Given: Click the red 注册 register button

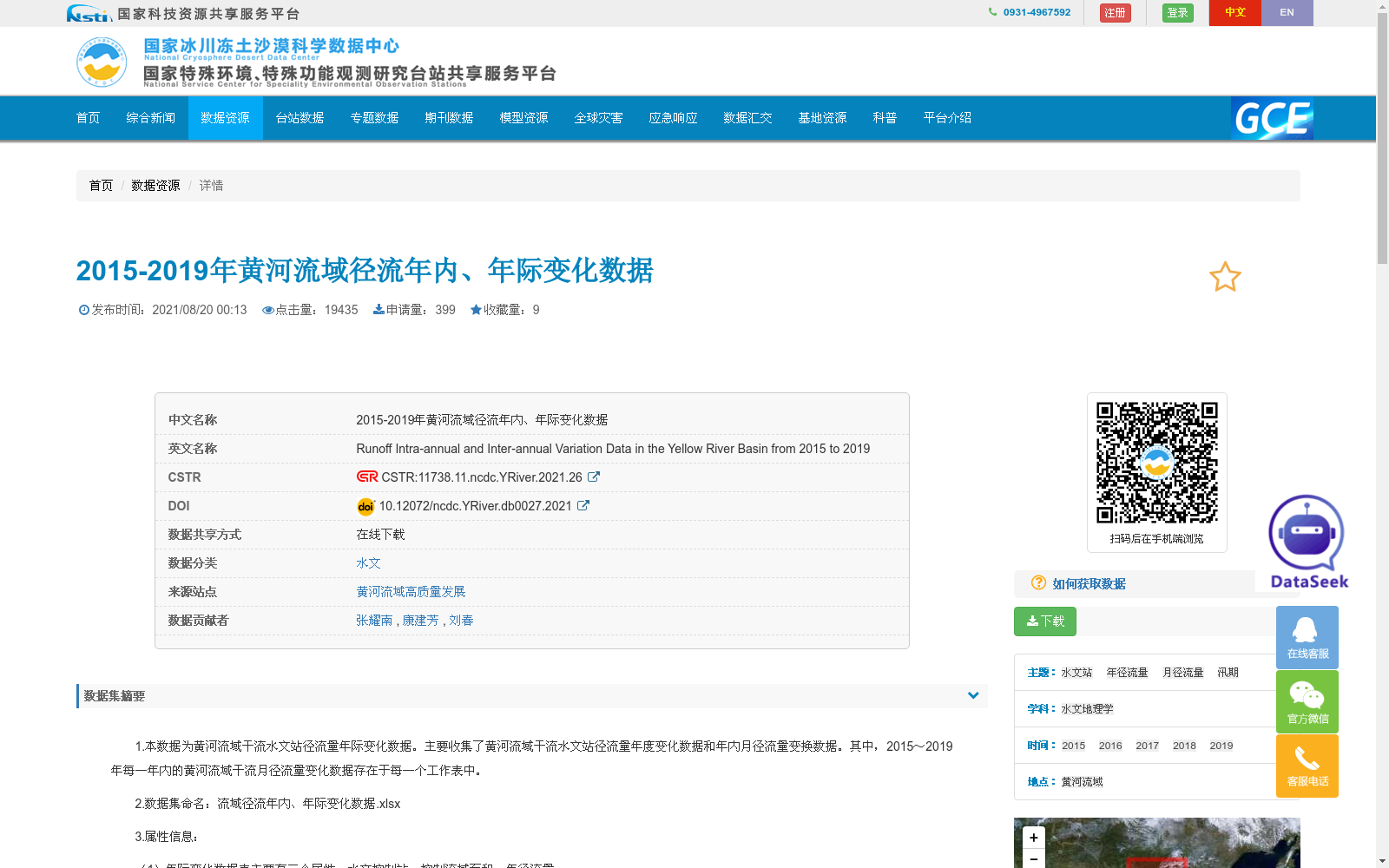Looking at the screenshot, I should [x=1116, y=13].
